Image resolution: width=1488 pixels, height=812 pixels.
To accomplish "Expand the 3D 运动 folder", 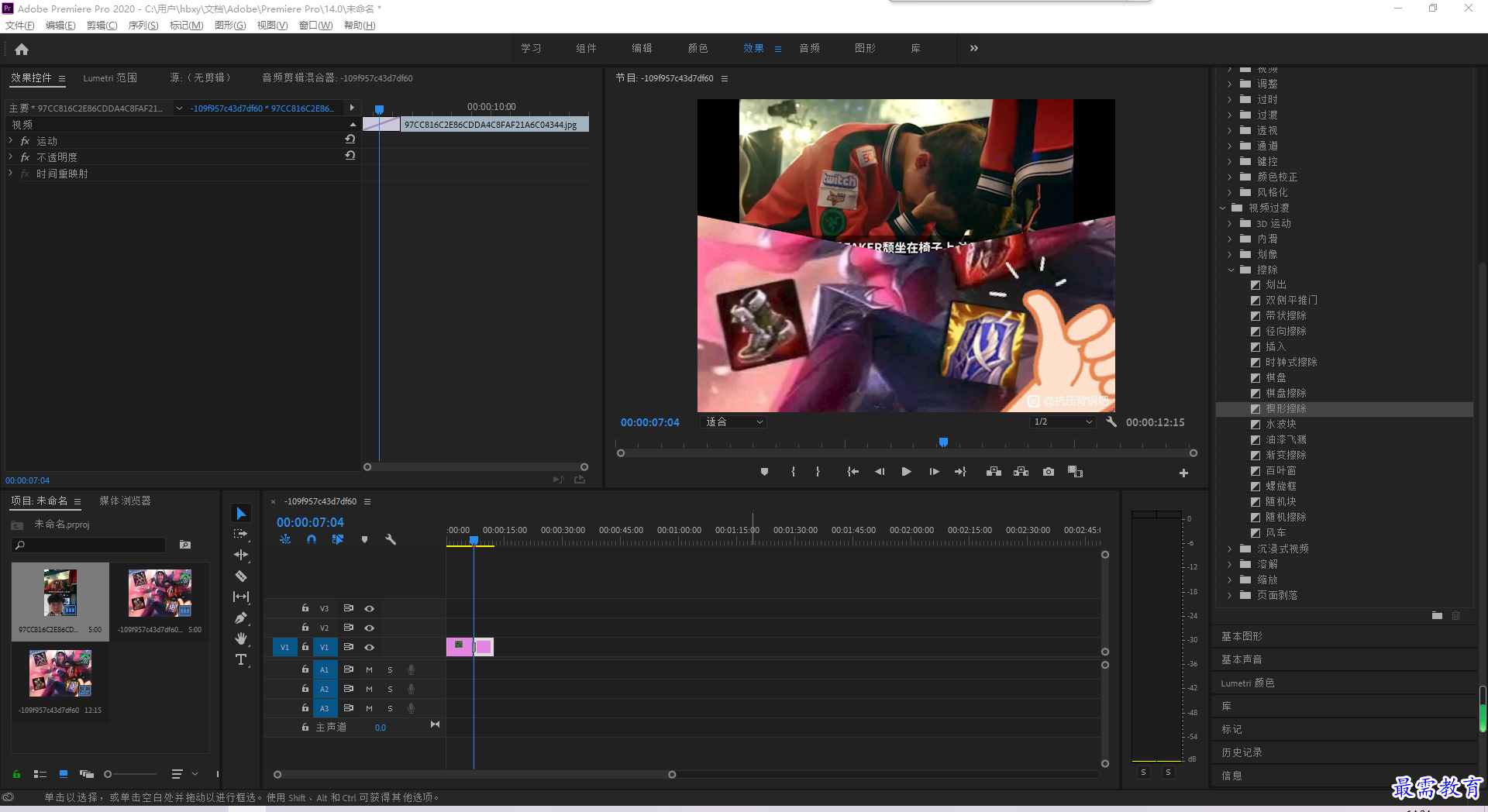I will (x=1231, y=223).
